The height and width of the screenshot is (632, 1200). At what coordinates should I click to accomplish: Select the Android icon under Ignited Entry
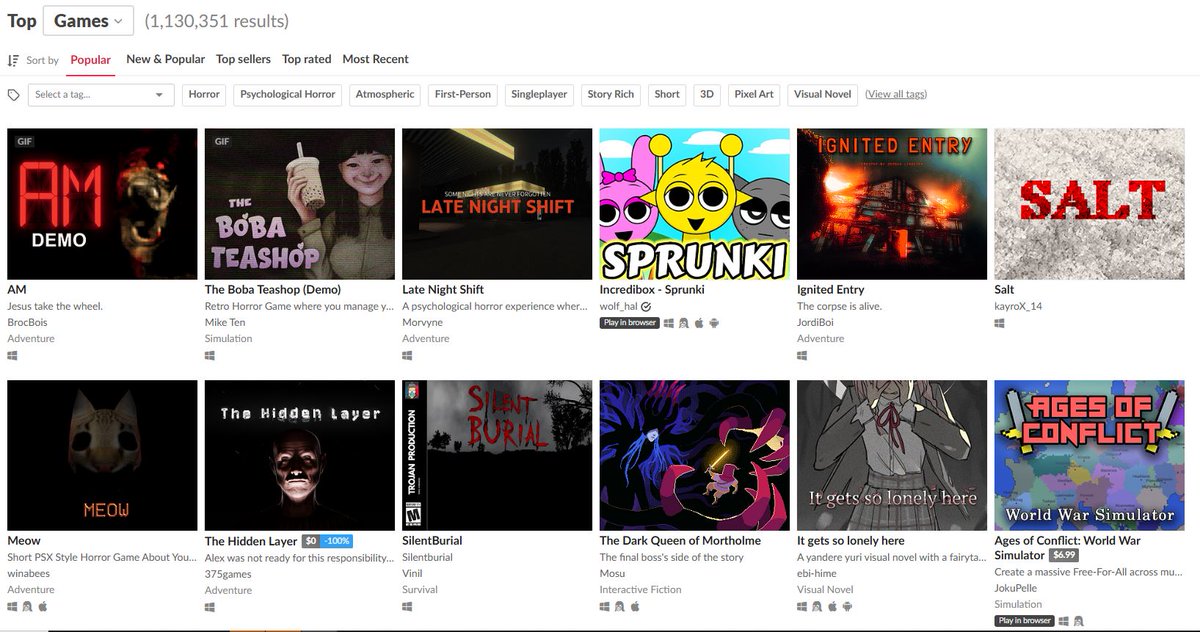(800, 355)
